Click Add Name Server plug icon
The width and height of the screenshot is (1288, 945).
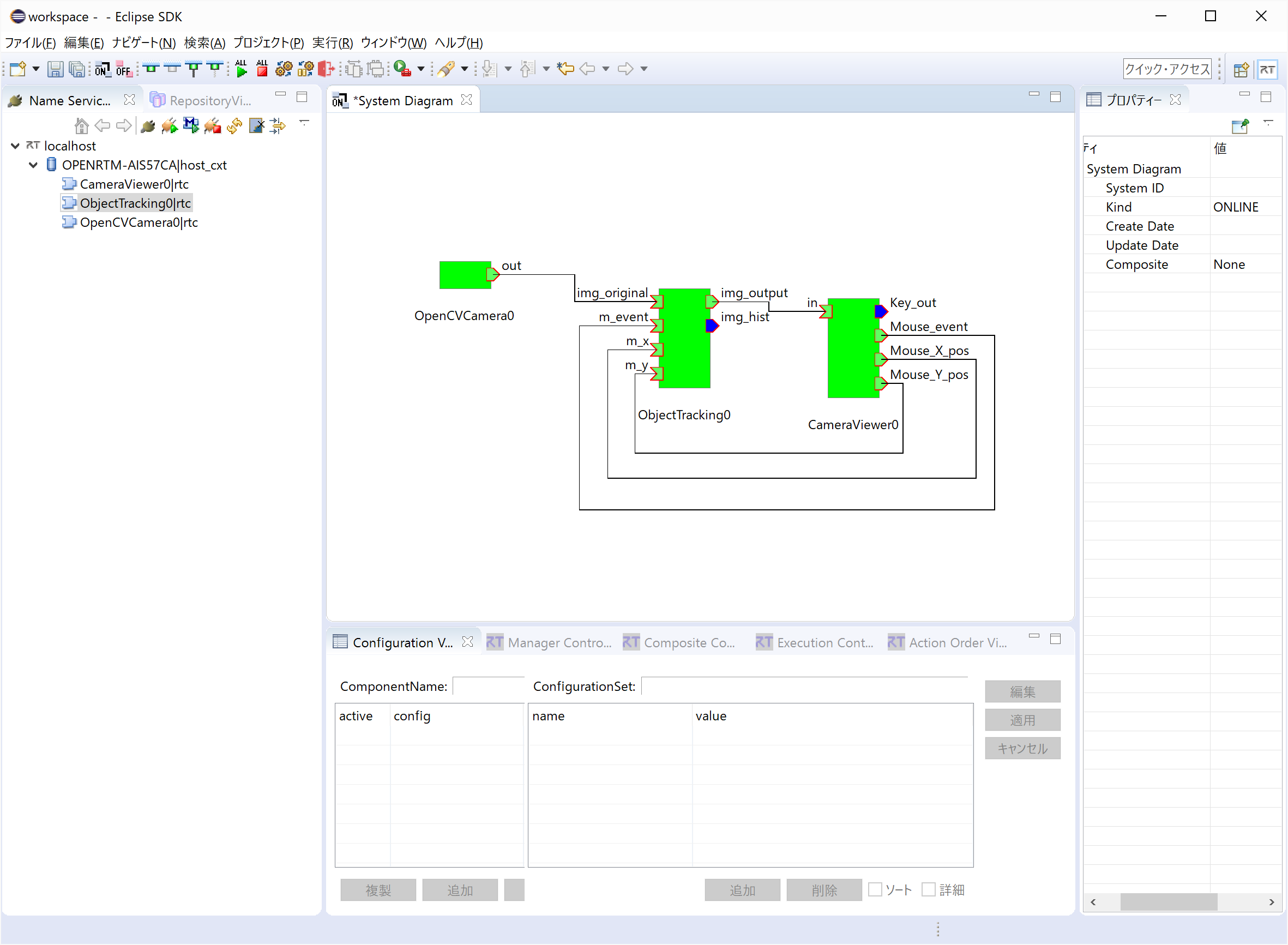click(x=148, y=125)
